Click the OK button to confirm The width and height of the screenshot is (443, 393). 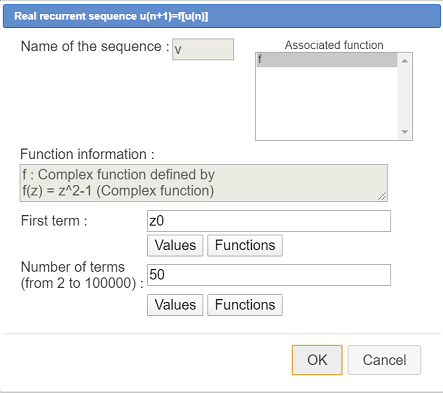(x=317, y=360)
